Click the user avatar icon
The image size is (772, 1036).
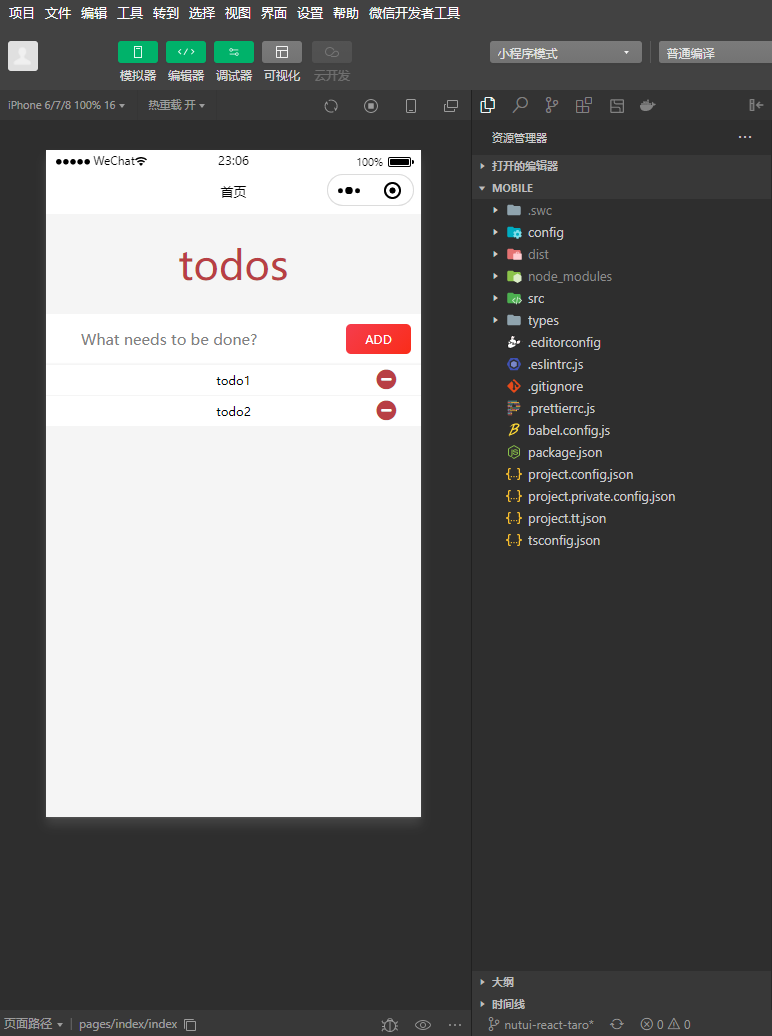22,56
